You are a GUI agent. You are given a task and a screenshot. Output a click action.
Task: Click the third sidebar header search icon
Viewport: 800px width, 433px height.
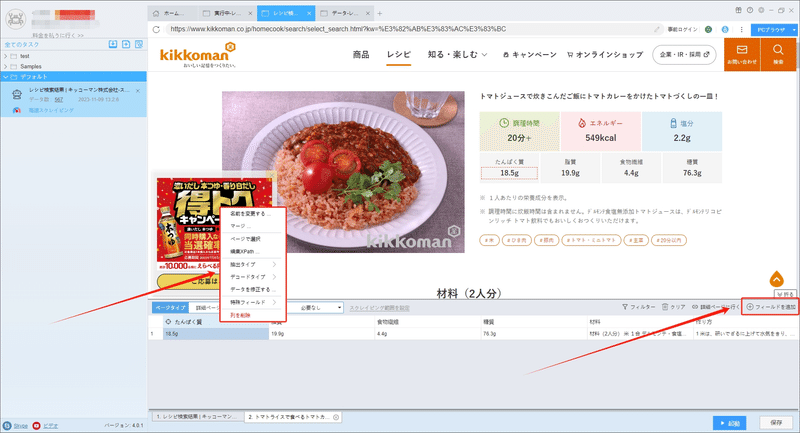pos(139,44)
